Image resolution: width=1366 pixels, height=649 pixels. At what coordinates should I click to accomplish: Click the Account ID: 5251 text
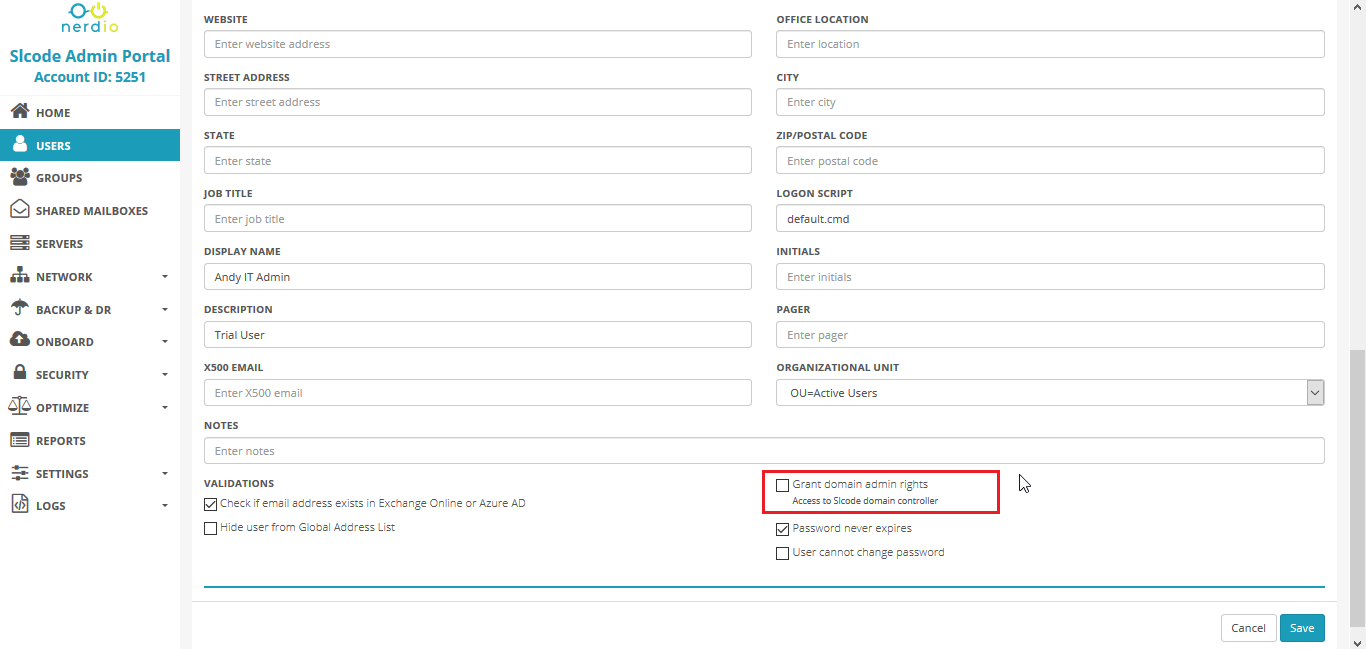(x=90, y=77)
